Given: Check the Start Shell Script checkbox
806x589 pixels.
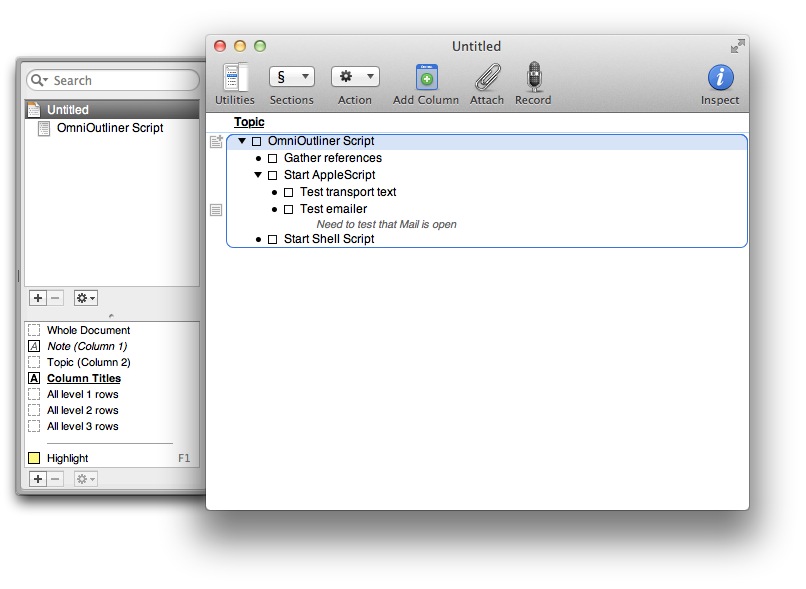Looking at the screenshot, I should click(272, 239).
